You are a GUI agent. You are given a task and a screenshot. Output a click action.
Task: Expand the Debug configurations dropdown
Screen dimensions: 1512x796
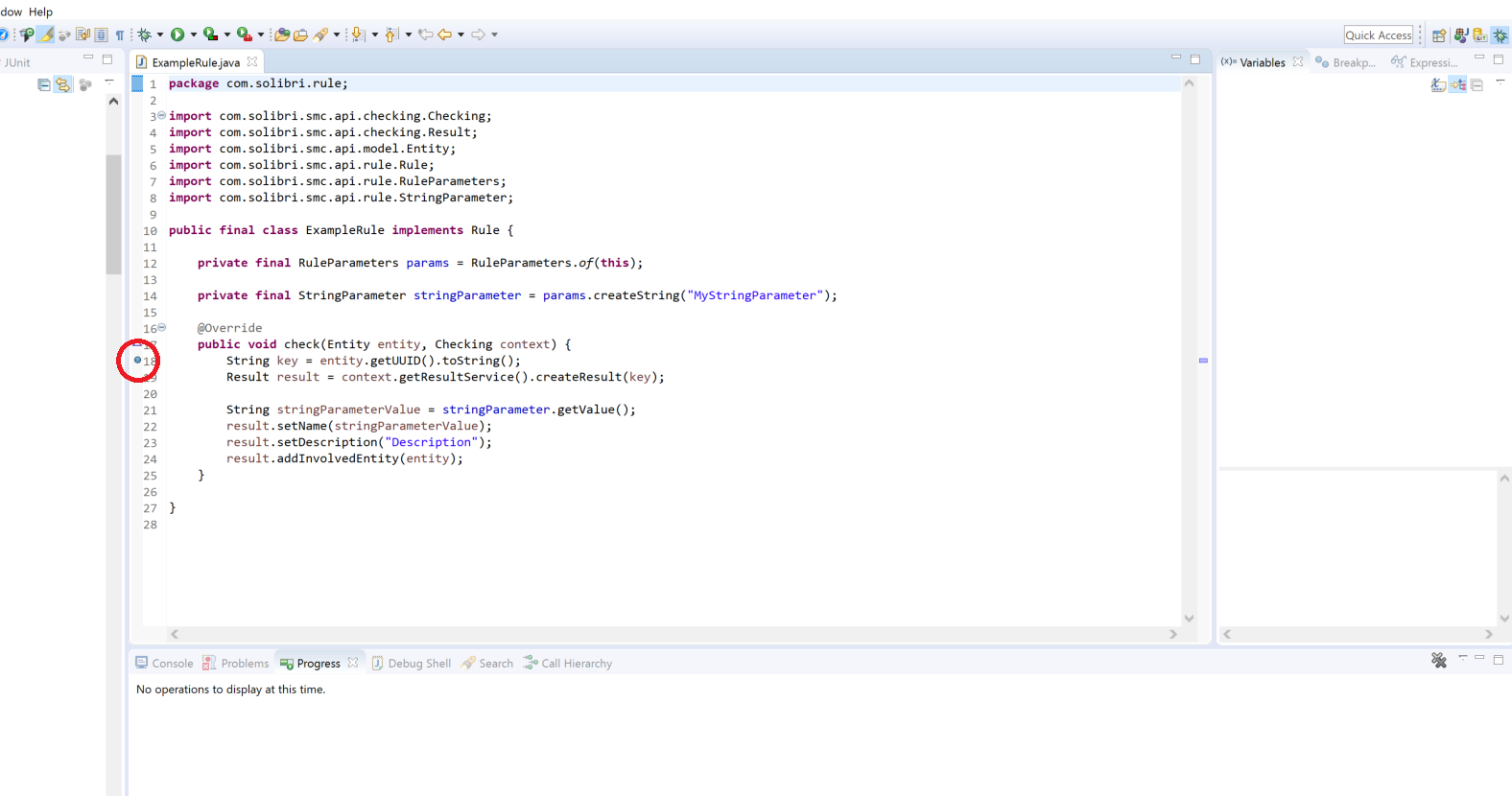click(x=160, y=35)
